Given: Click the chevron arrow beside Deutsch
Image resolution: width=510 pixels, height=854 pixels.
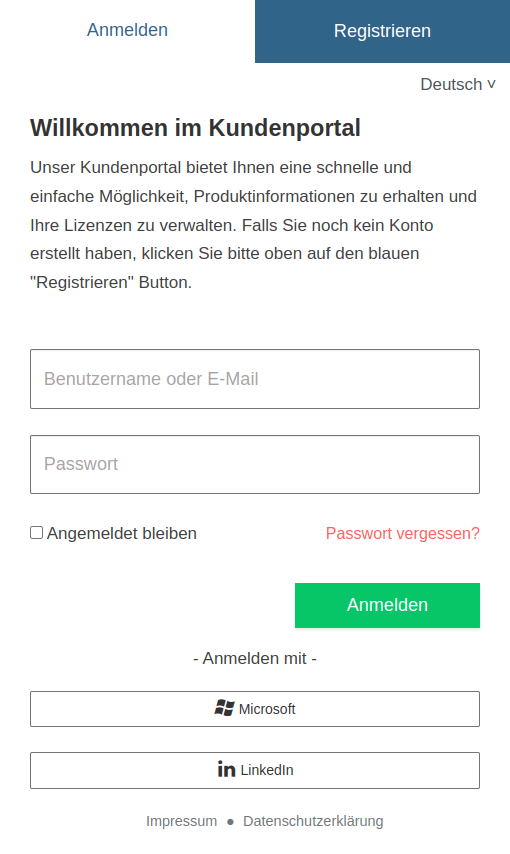Looking at the screenshot, I should 491,84.
